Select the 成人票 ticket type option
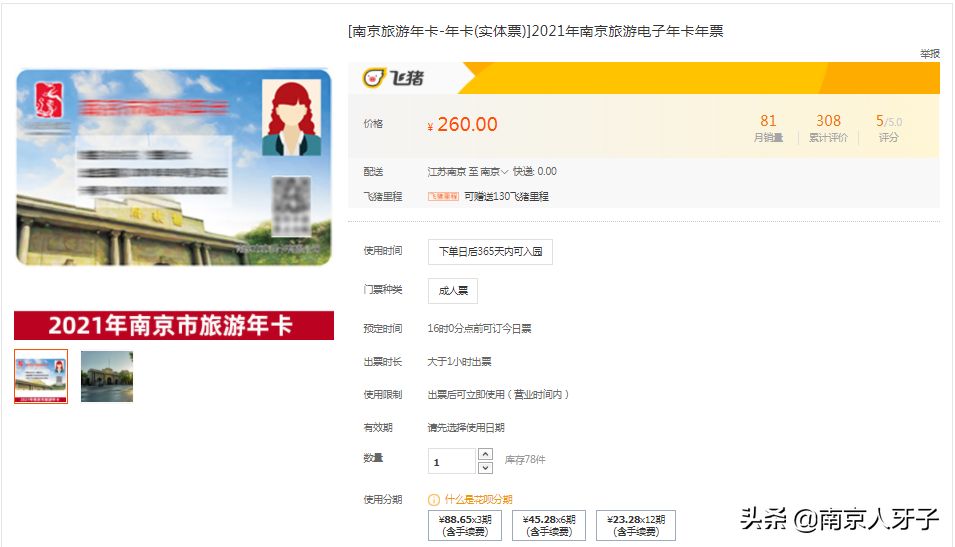Screen dimensions: 955x547 [x=453, y=291]
